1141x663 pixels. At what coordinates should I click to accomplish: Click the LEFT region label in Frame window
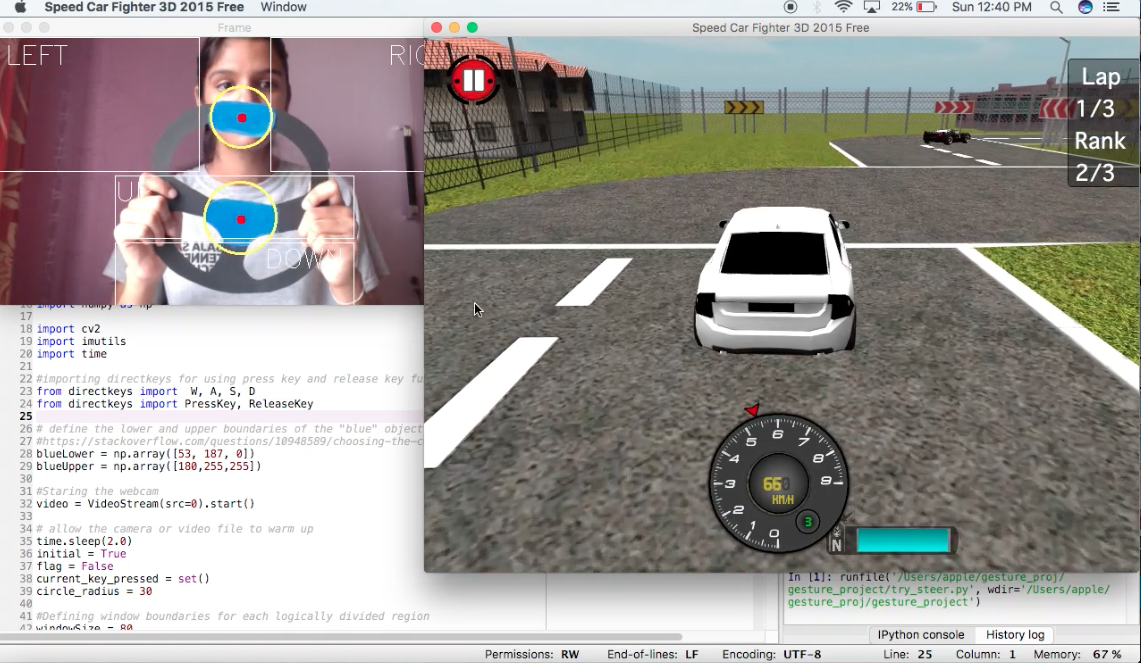point(36,56)
